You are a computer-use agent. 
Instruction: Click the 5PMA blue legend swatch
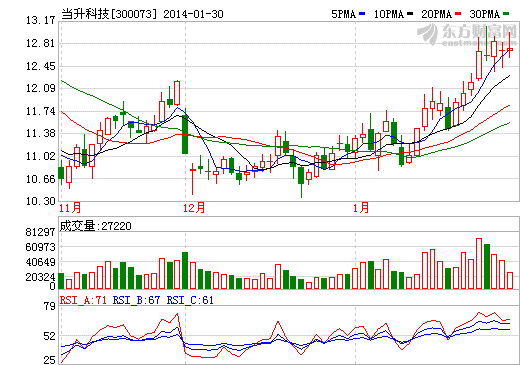[x=362, y=14]
